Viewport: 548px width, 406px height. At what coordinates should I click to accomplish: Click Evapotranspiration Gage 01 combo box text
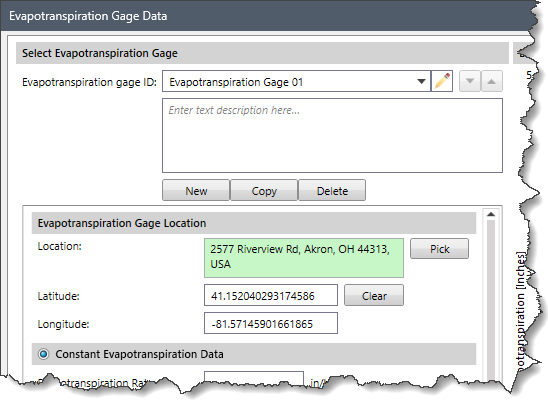point(236,82)
